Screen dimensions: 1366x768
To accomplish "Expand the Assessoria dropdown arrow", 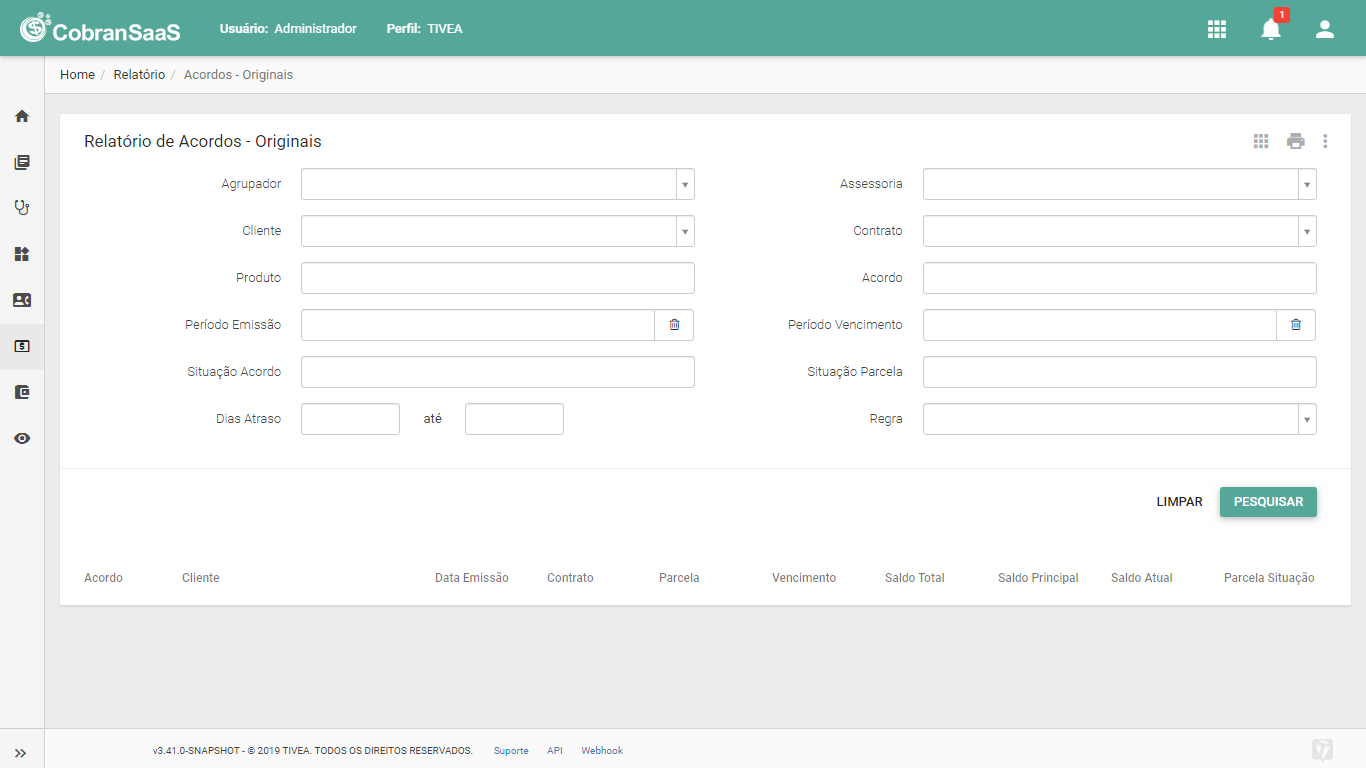I will [1307, 184].
